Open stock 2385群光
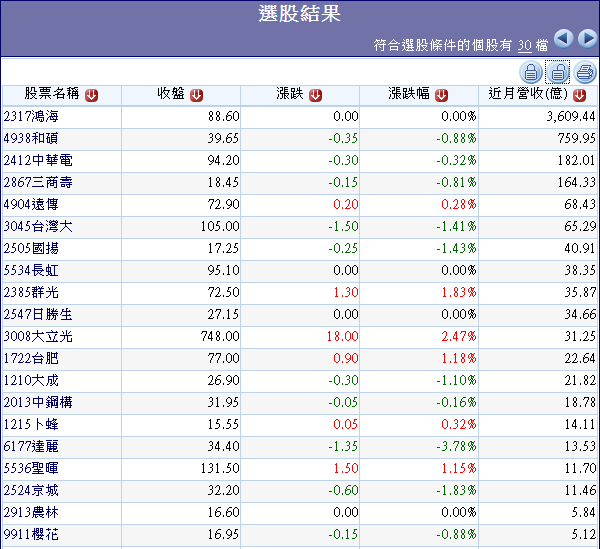 point(31,292)
